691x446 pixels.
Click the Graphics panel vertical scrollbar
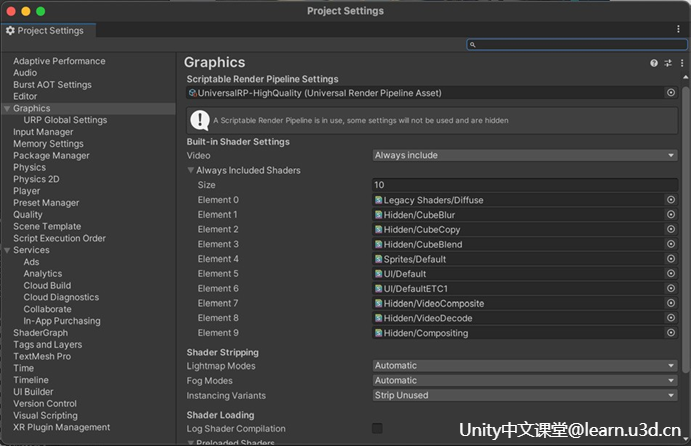[685, 229]
